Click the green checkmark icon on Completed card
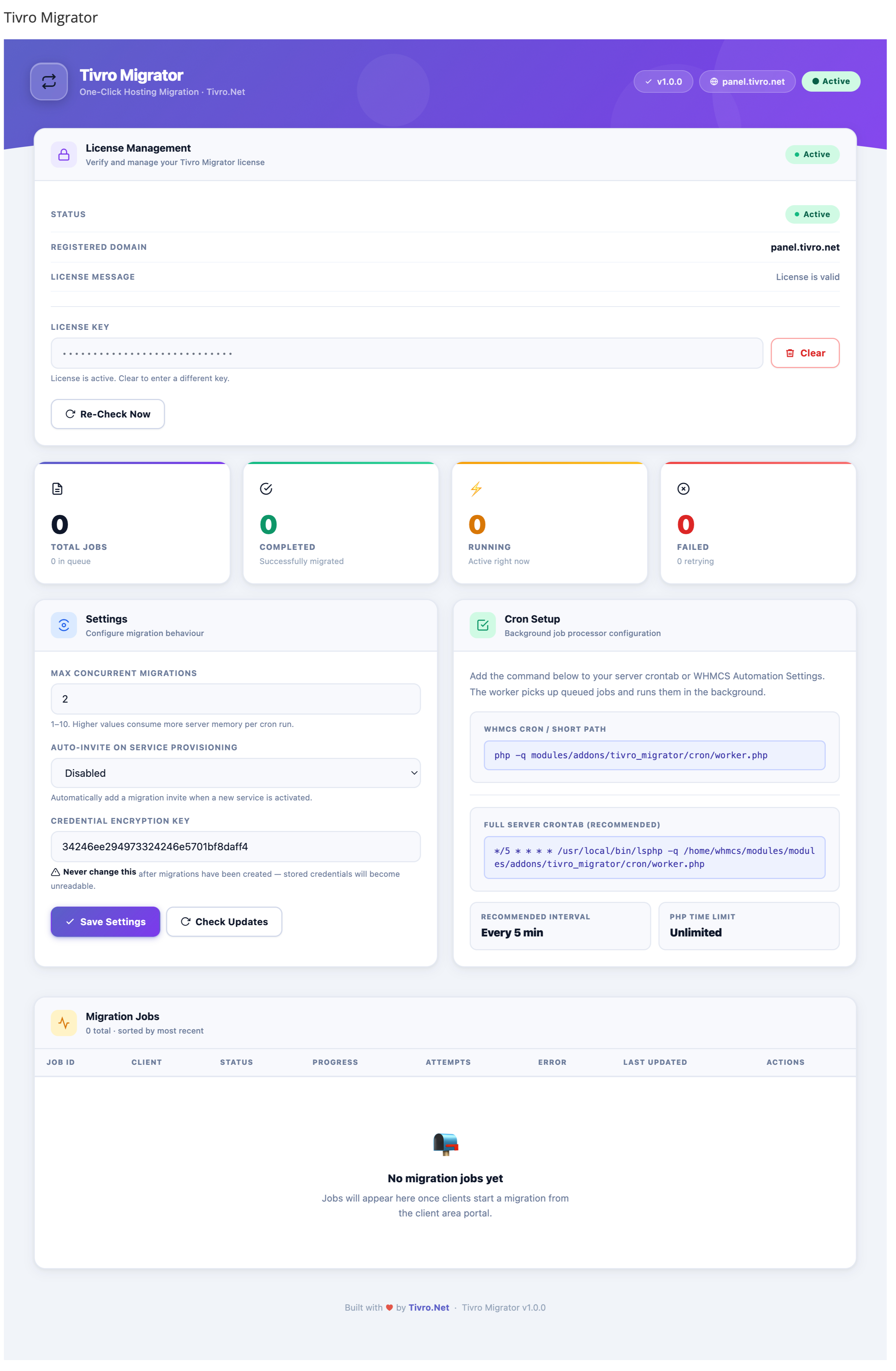This screenshot has height=1371, width=896. click(265, 488)
